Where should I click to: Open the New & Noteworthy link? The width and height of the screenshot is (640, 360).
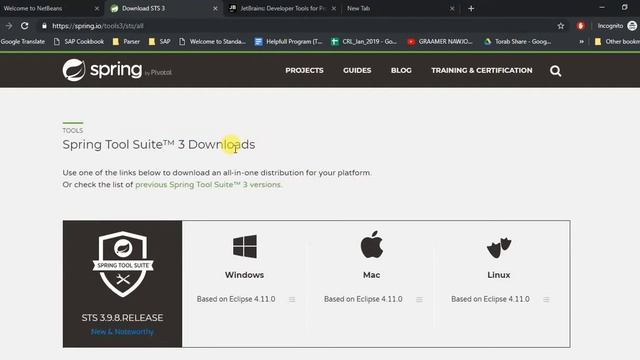(122, 332)
